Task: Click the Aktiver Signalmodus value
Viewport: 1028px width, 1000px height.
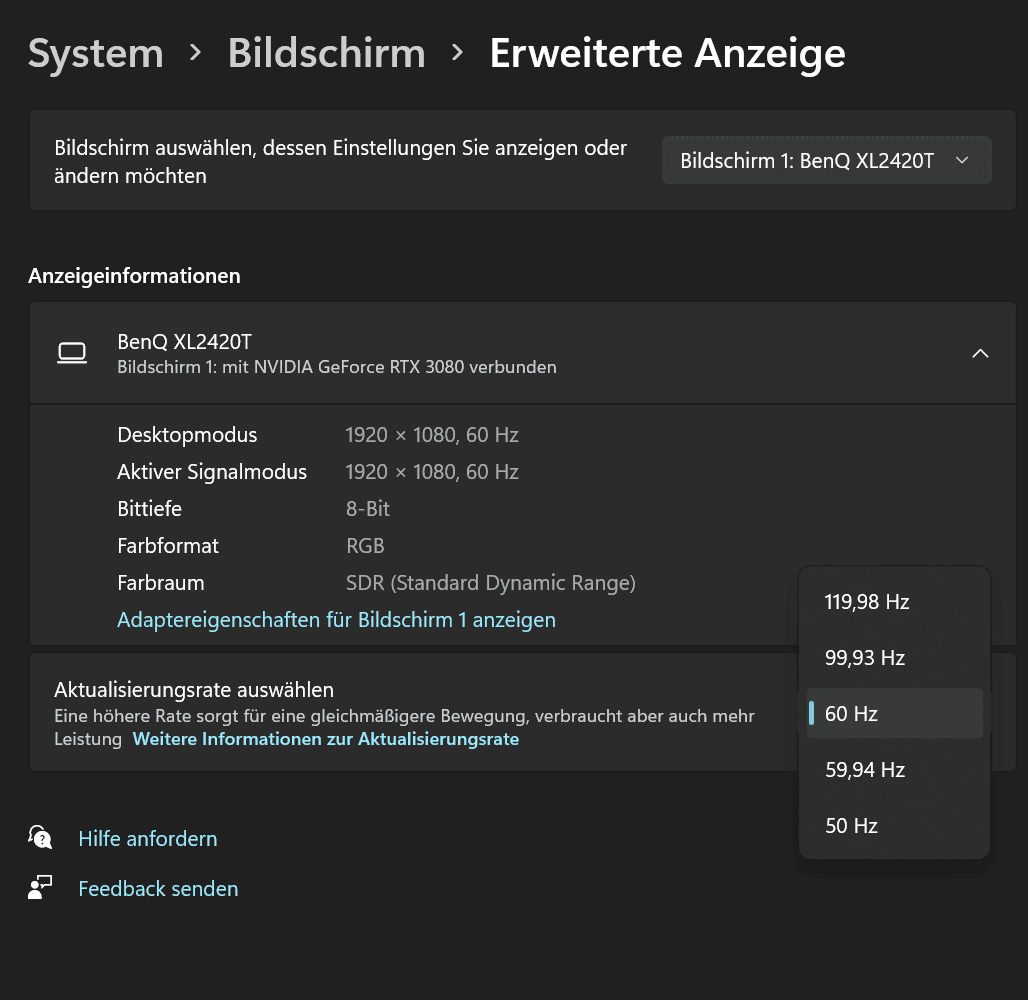Action: [x=432, y=472]
